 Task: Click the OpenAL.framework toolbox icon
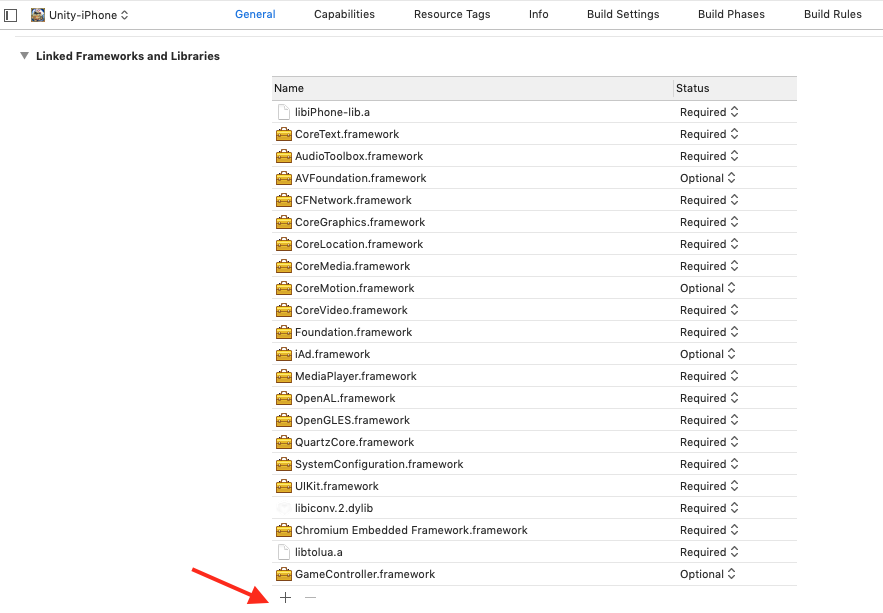coord(284,398)
